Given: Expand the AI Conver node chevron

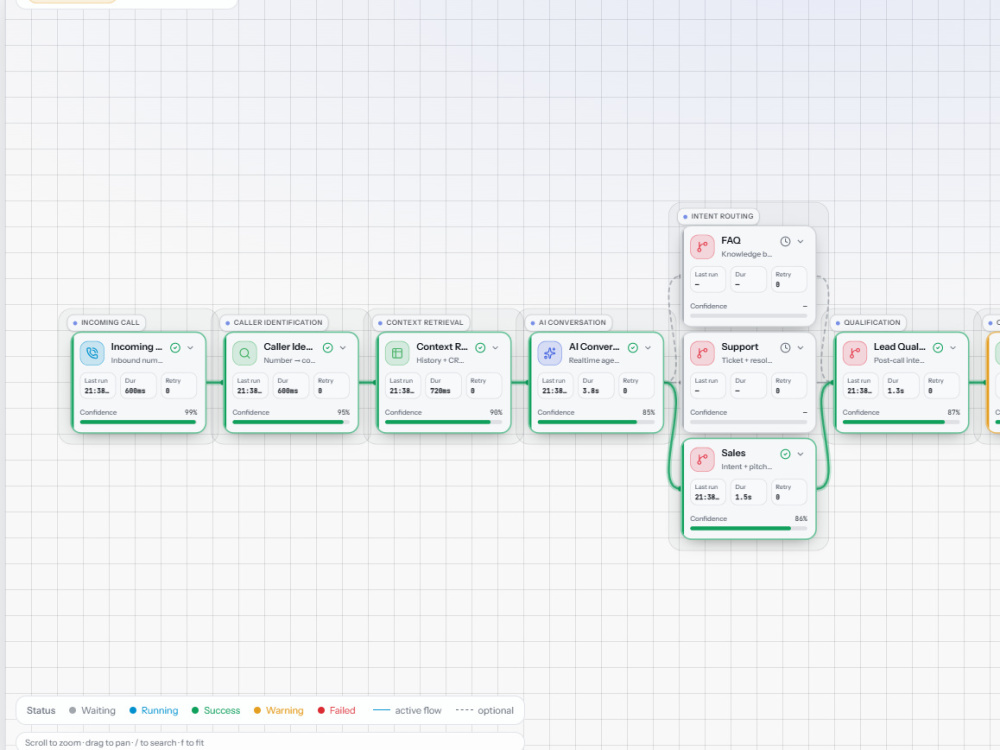Looking at the screenshot, I should pos(648,348).
